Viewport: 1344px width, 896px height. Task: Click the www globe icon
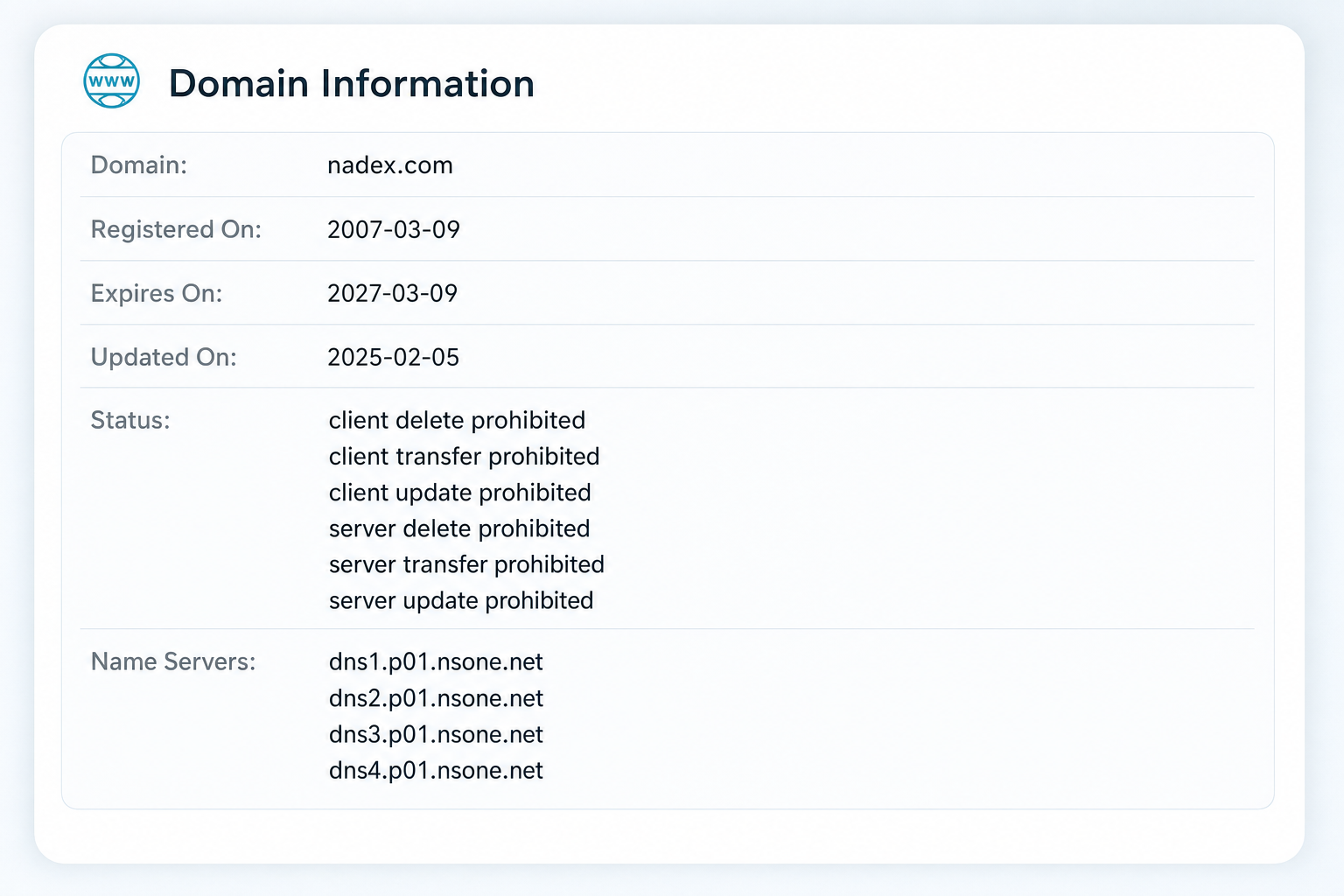(111, 80)
